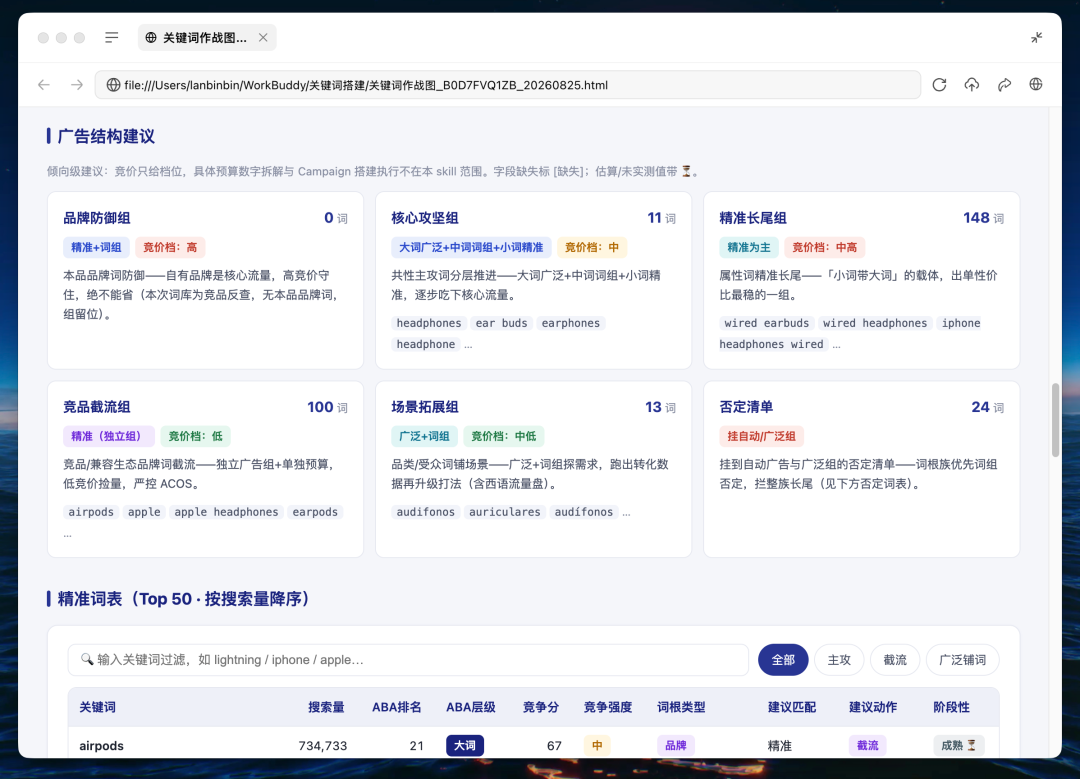Viewport: 1080px width, 779px height.
Task: Click the 词根类型 column header
Action: (681, 707)
